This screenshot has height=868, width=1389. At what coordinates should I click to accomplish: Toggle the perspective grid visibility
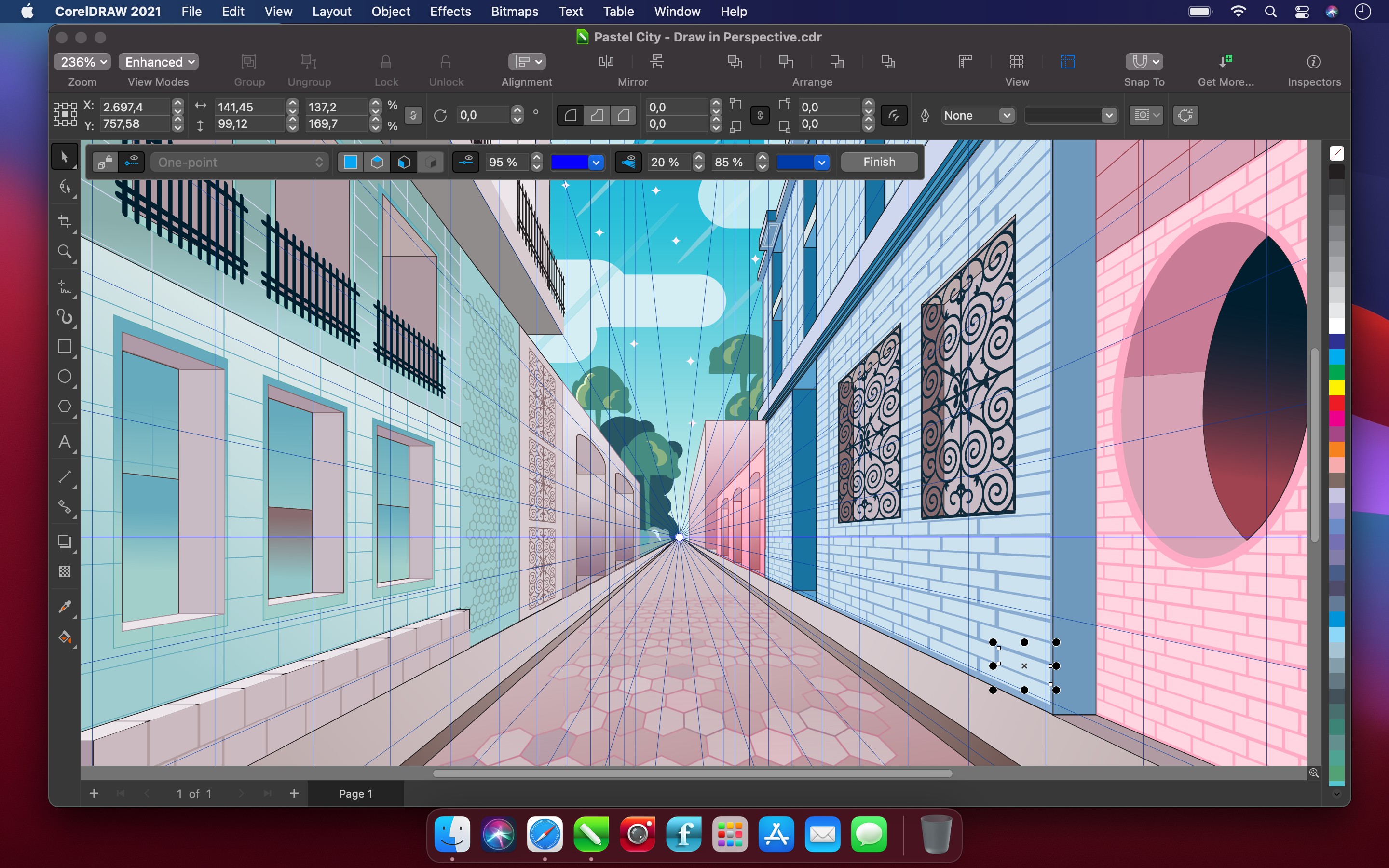click(x=132, y=161)
